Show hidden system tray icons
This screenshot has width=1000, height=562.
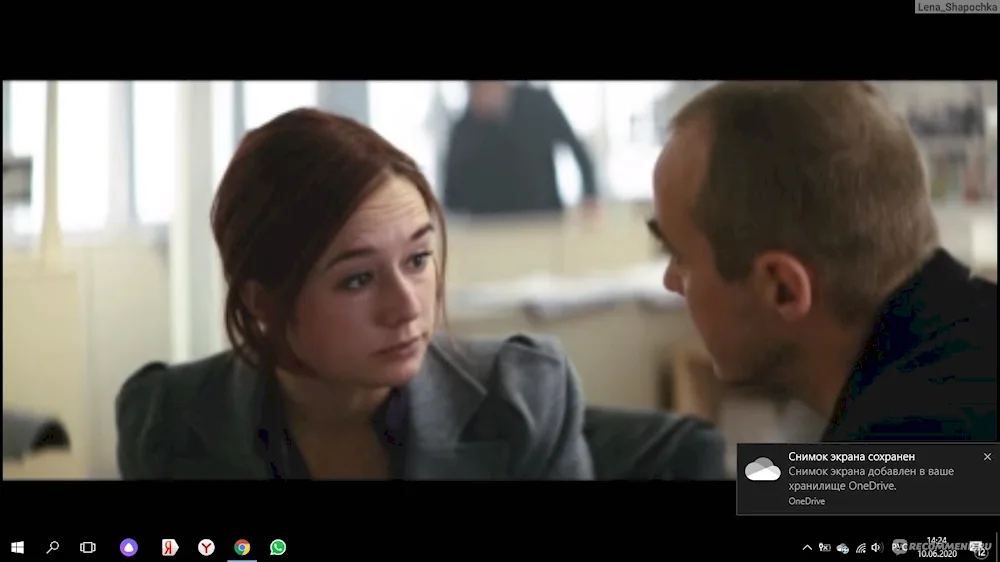807,547
